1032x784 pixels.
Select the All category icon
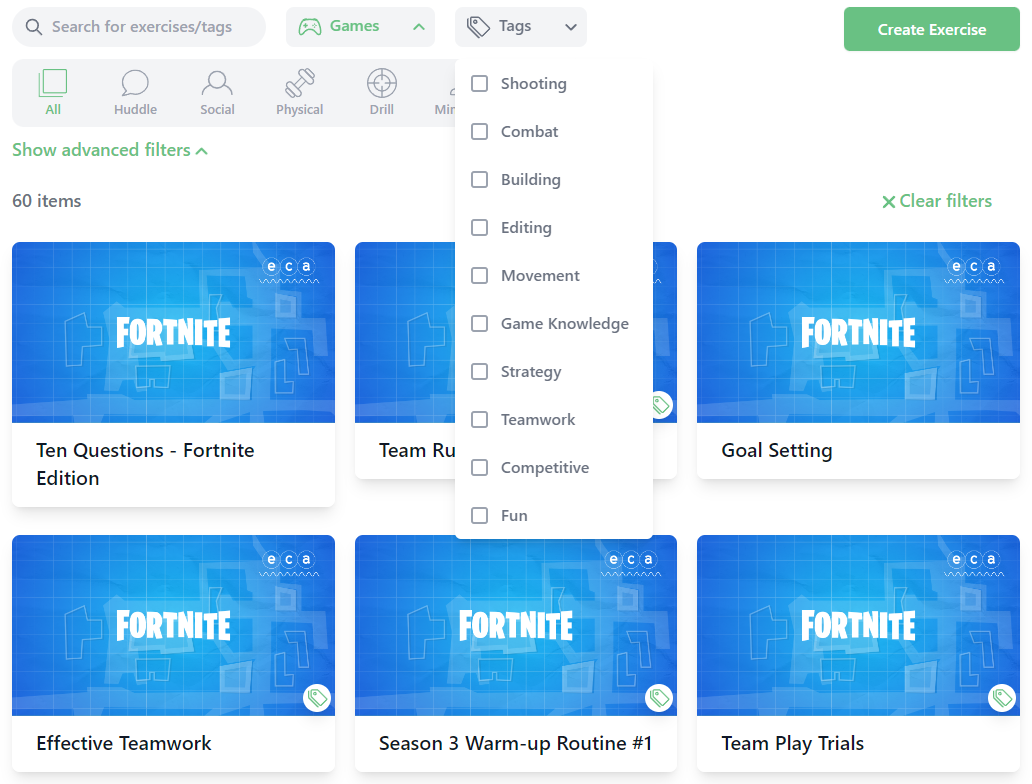53,84
